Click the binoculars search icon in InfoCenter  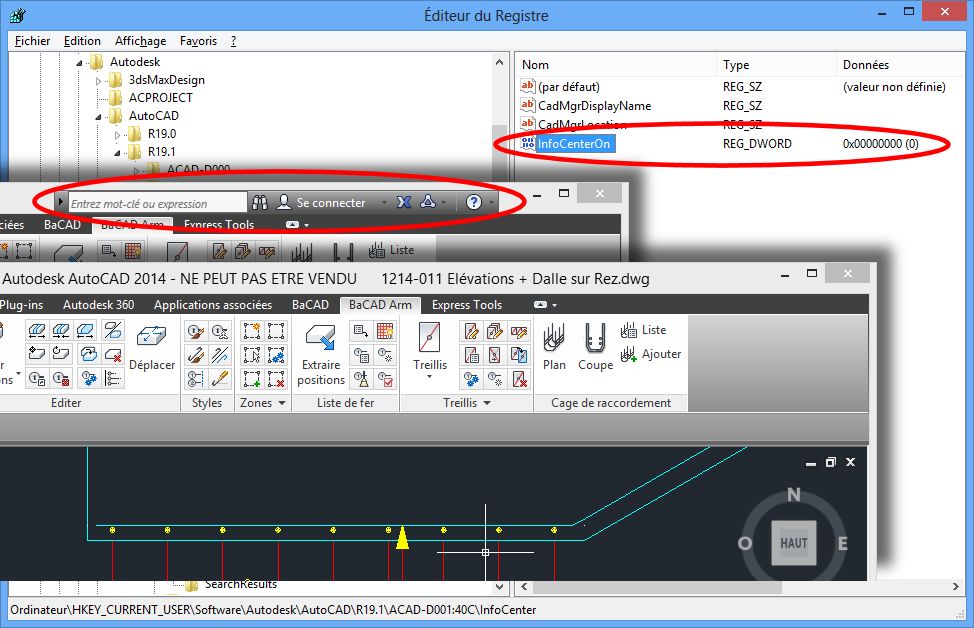click(260, 203)
